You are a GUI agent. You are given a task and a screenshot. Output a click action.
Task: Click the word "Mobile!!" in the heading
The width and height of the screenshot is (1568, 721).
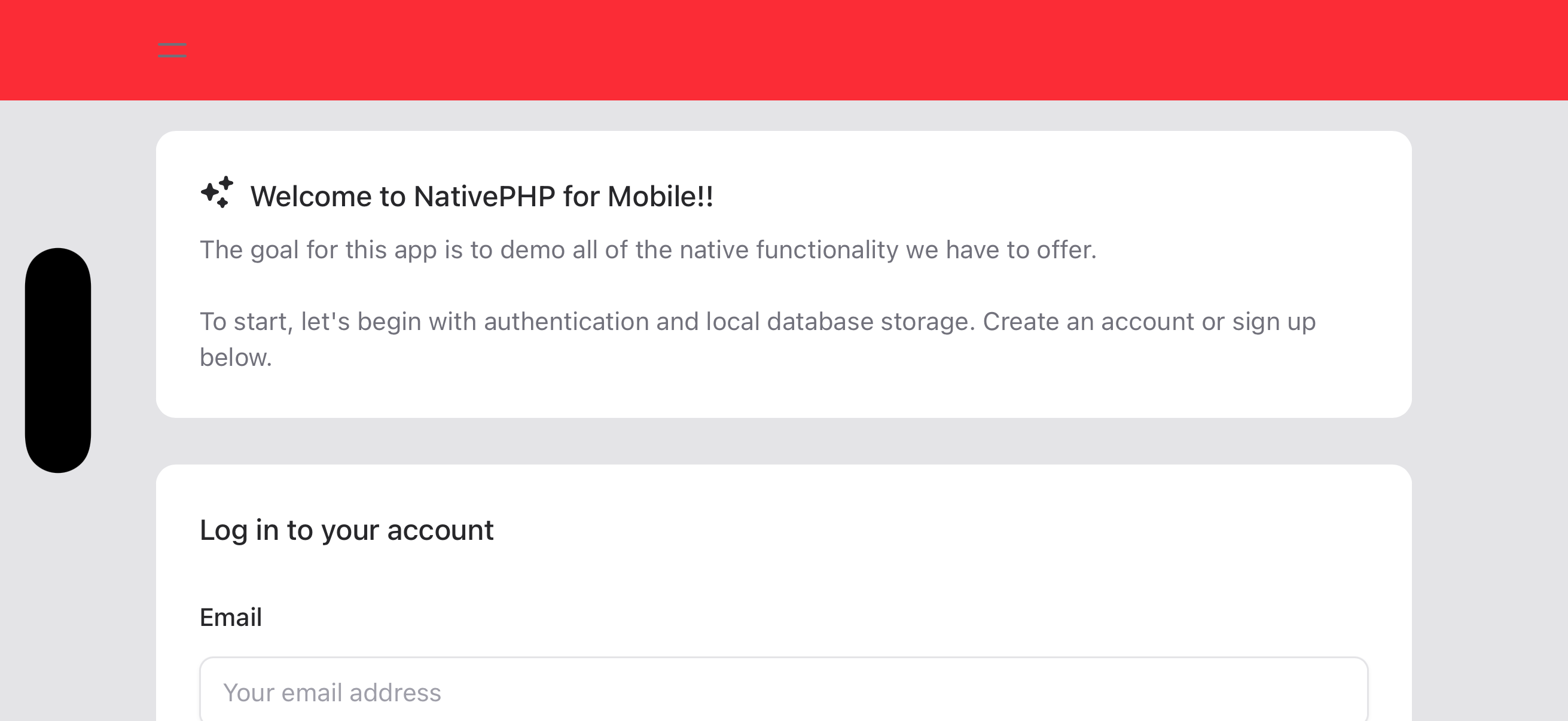pyautogui.click(x=660, y=197)
